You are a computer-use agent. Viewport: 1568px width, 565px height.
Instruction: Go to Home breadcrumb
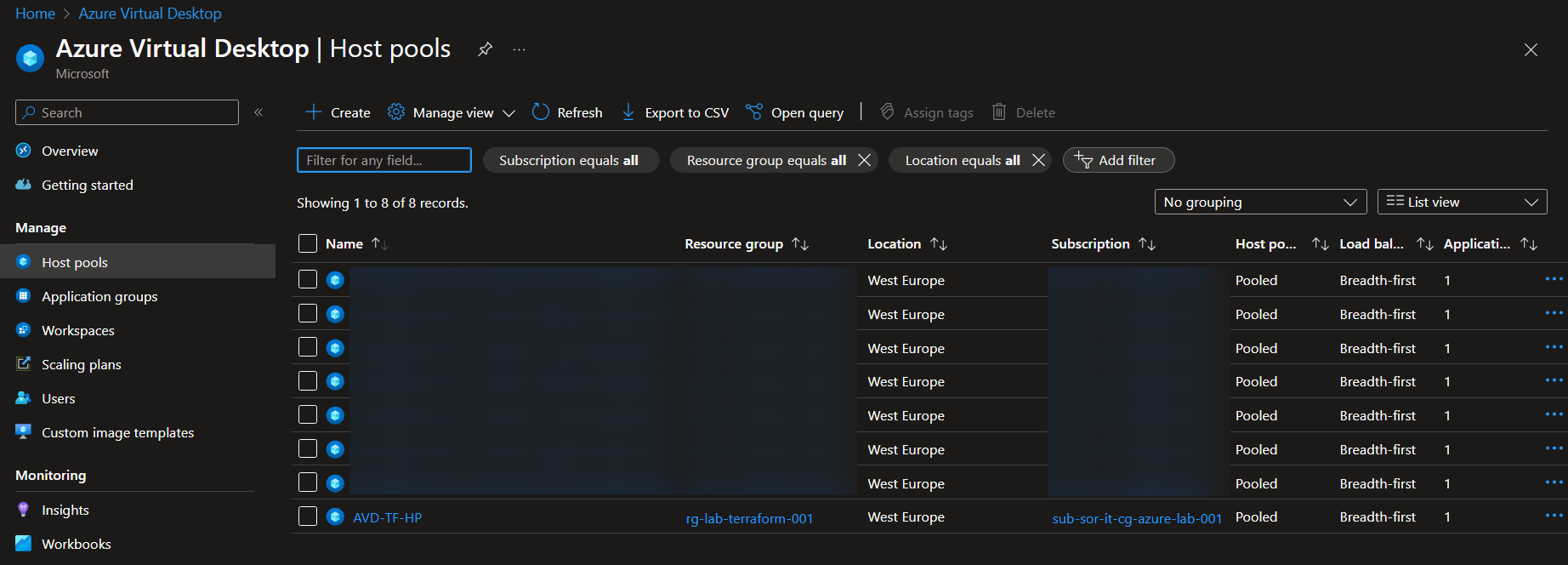click(x=35, y=14)
